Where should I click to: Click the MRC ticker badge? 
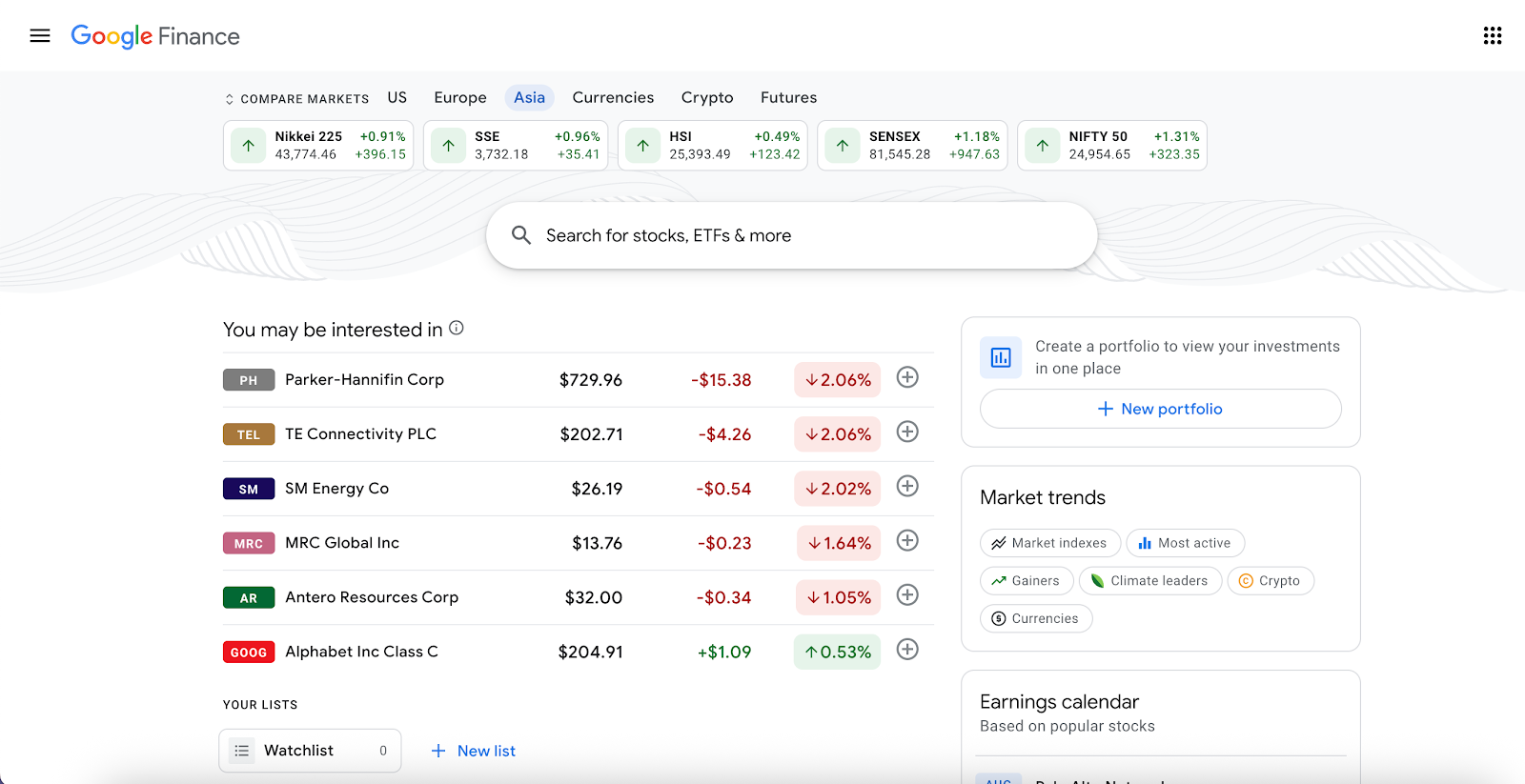pos(249,543)
